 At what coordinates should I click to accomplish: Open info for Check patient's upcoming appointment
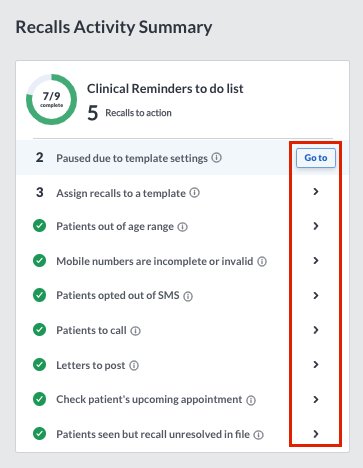(251, 400)
